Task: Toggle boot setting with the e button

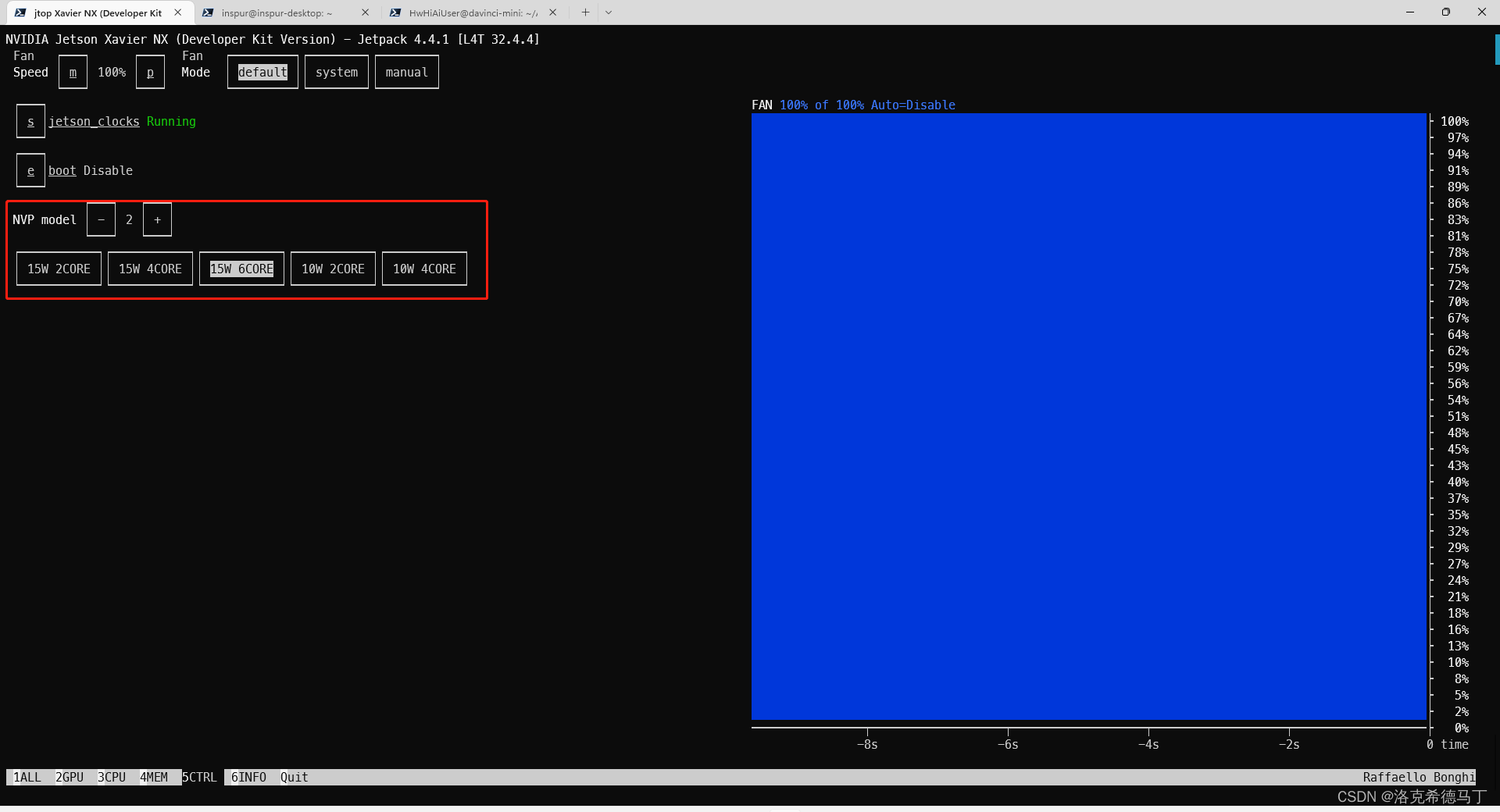Action: [x=30, y=171]
